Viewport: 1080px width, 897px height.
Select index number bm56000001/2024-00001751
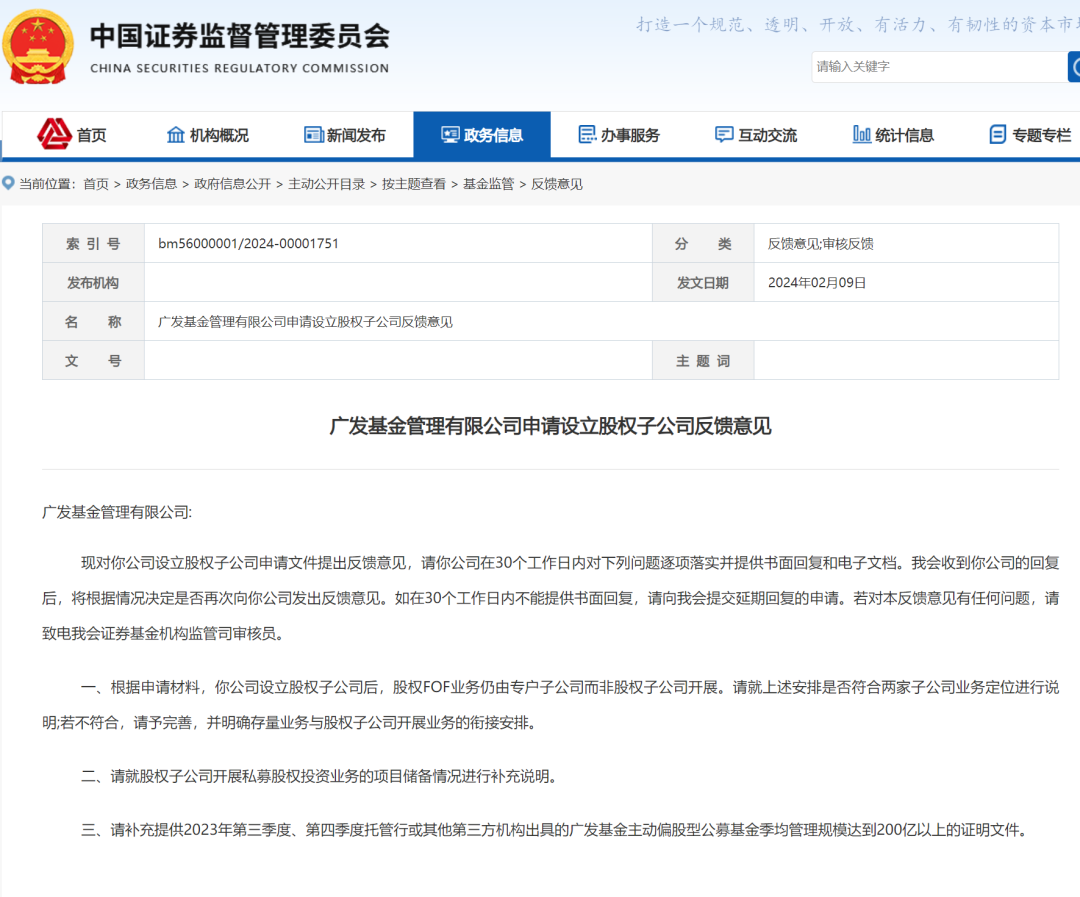coord(249,243)
